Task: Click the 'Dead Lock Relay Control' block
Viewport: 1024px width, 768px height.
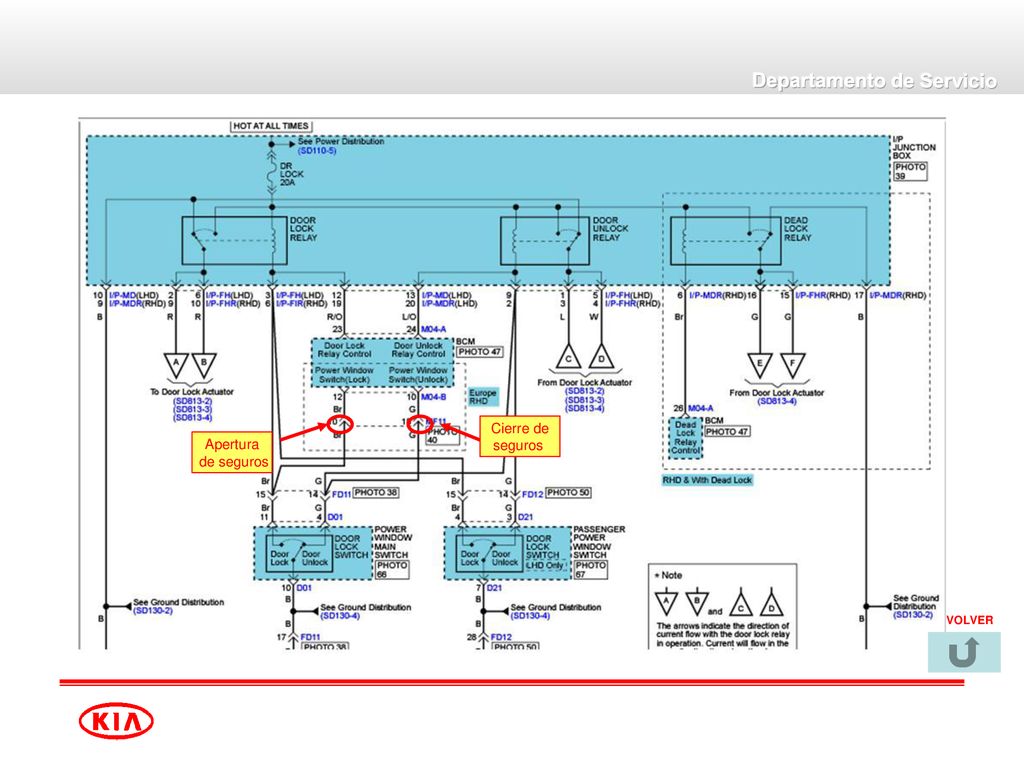Action: point(685,438)
